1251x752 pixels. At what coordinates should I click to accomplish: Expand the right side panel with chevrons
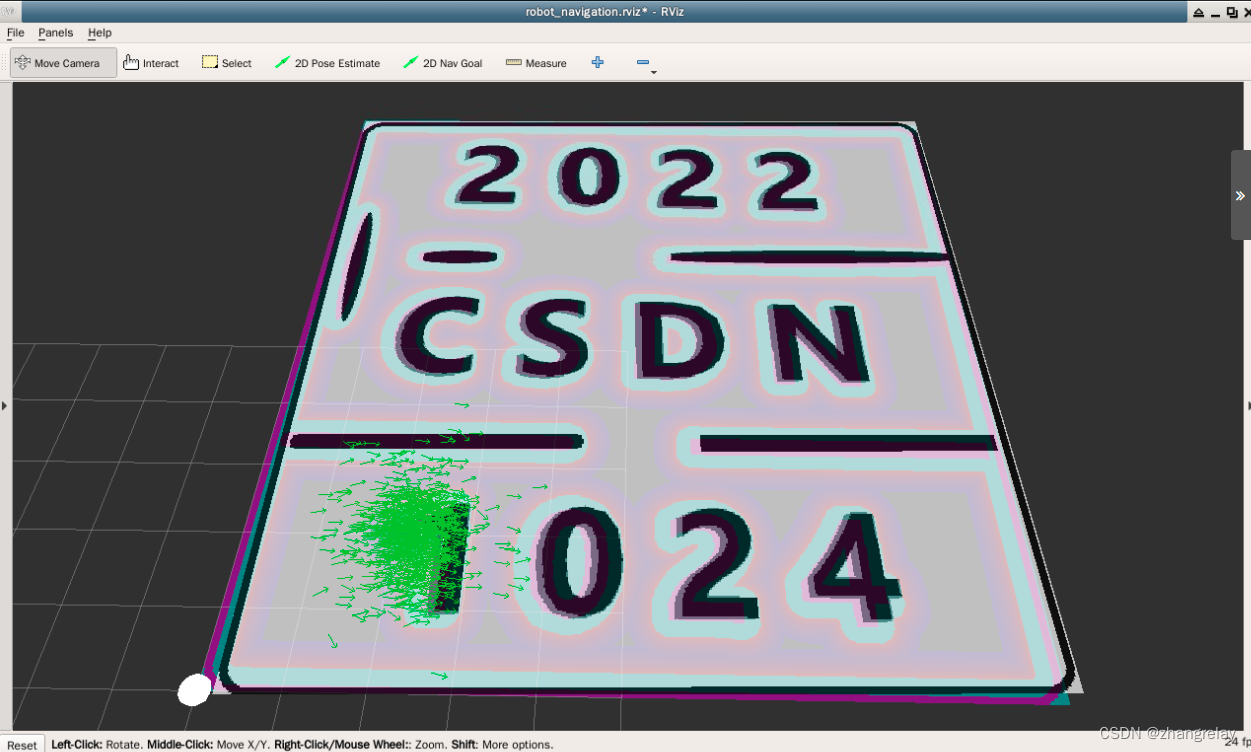1240,196
